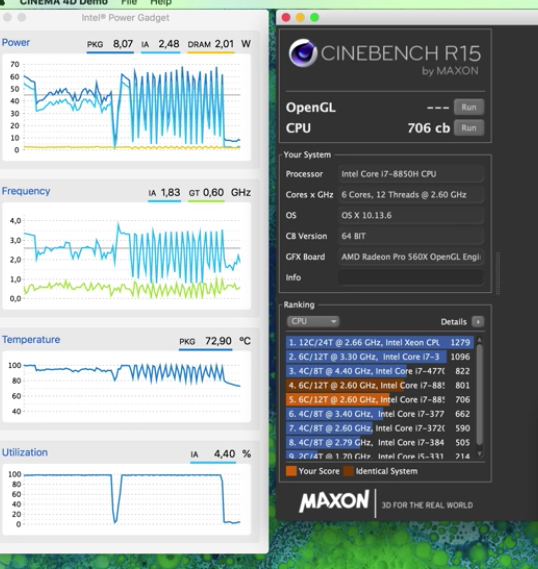Click the MAXON logo

point(334,501)
